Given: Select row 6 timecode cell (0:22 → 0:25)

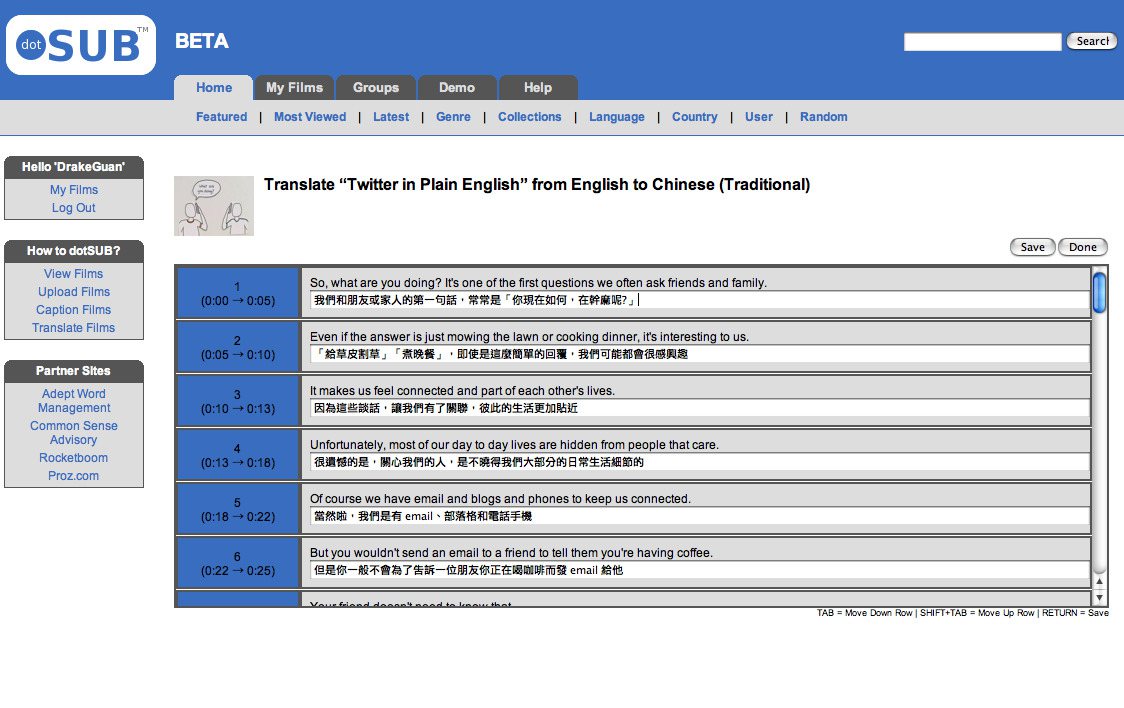Looking at the screenshot, I should click(x=237, y=563).
